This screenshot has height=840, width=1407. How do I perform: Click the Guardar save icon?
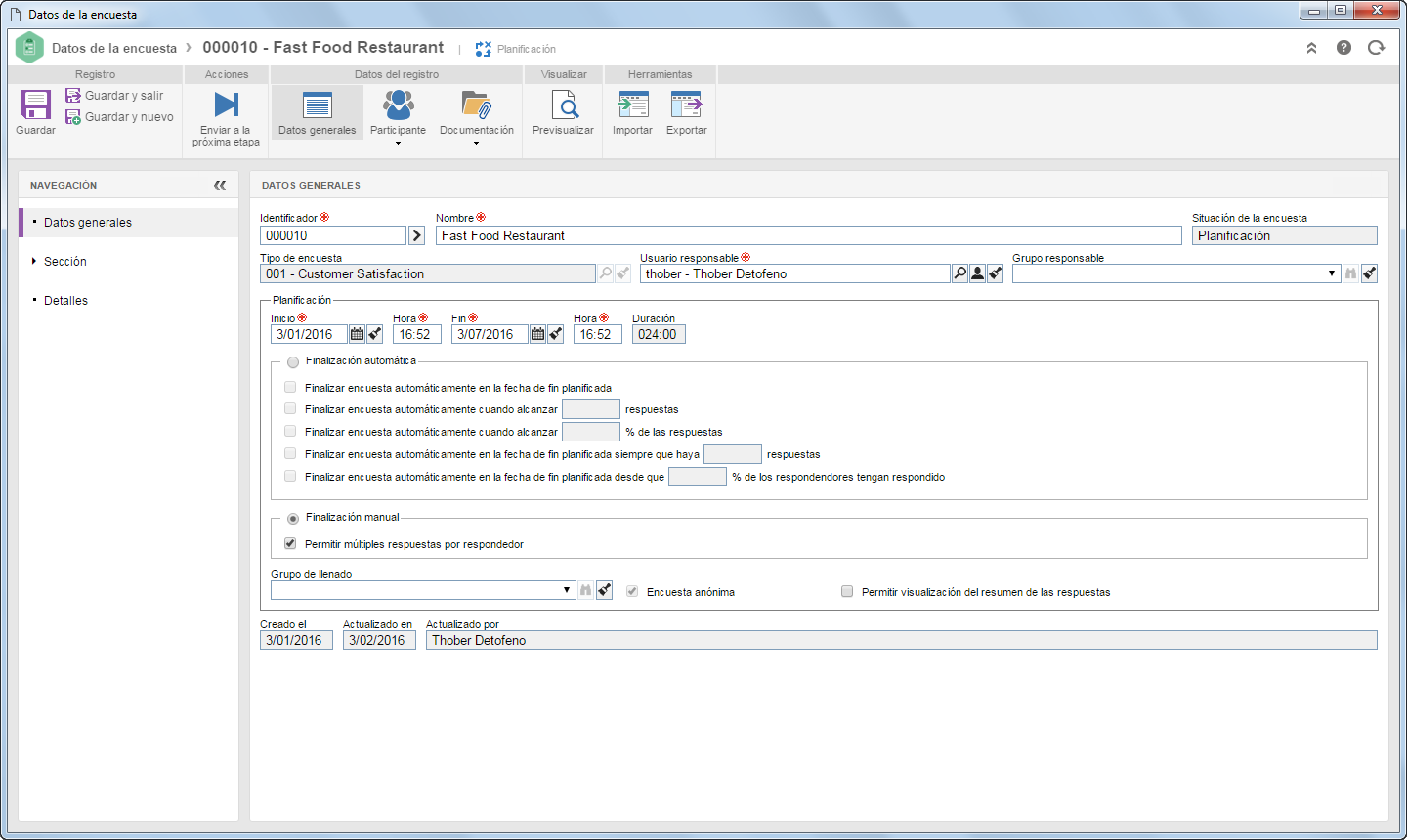pos(35,105)
